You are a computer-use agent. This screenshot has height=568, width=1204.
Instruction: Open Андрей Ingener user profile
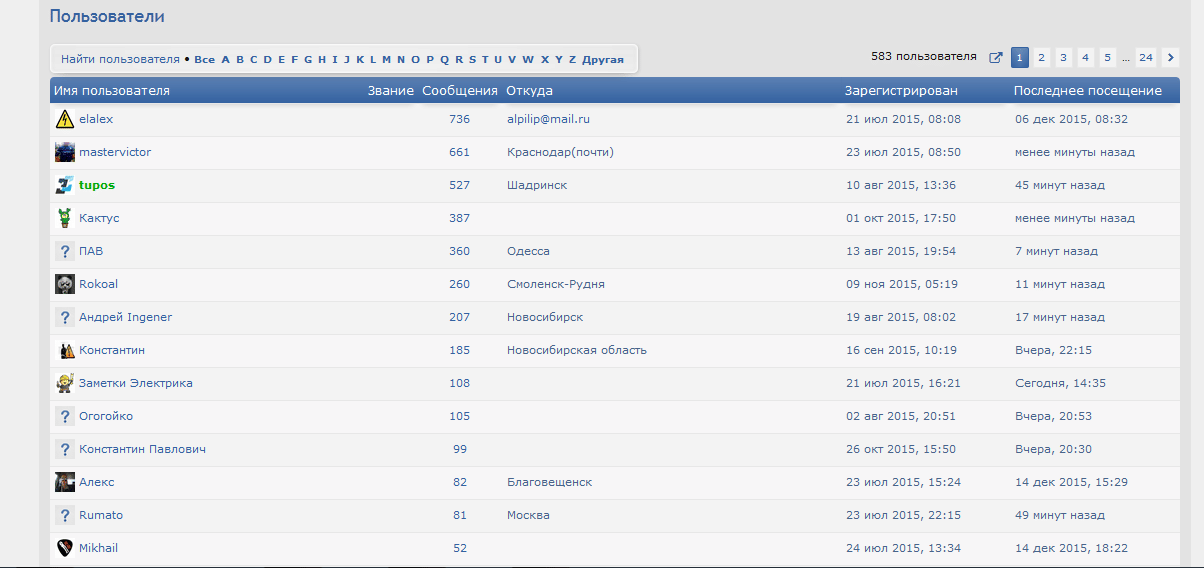click(125, 318)
